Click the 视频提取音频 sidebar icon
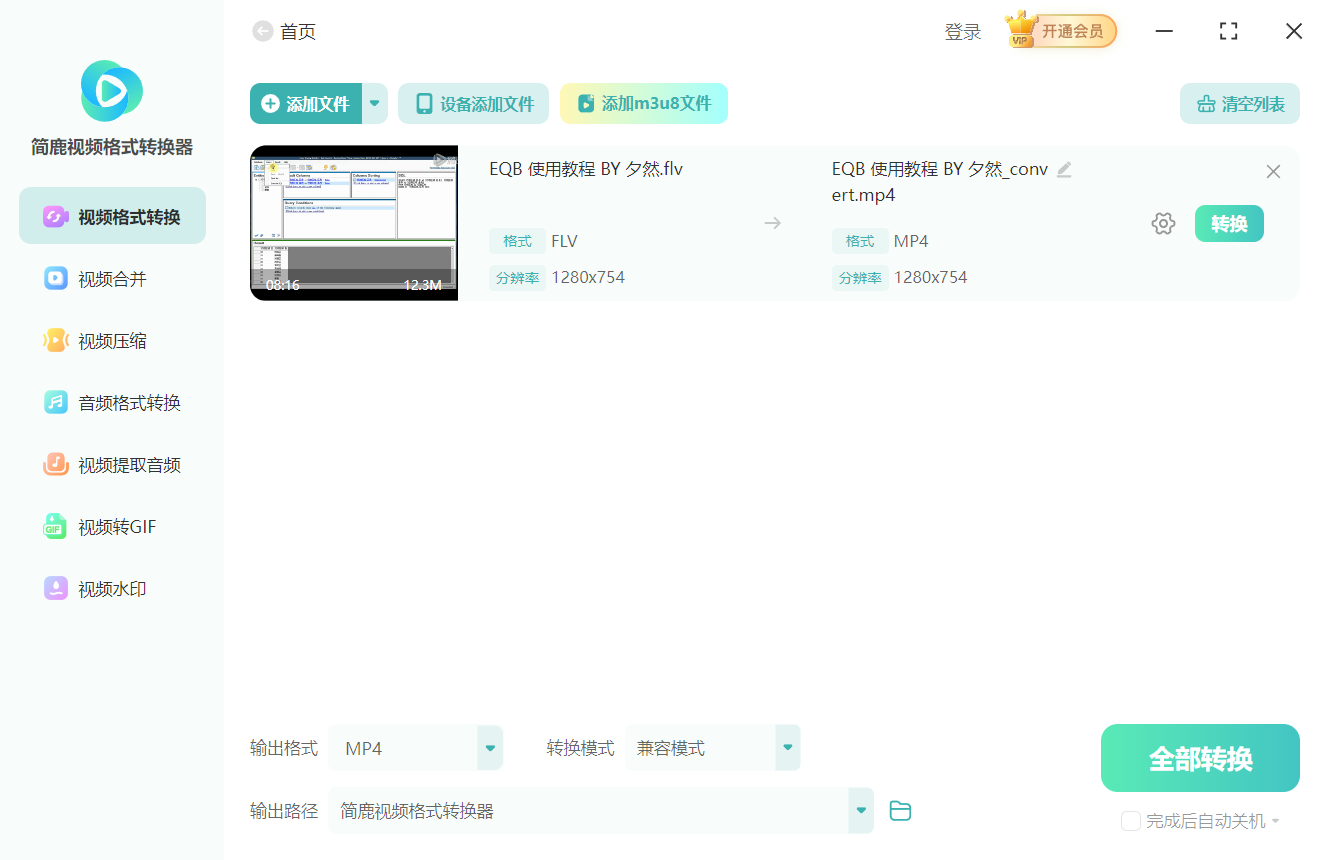Screen dimensions: 1326x860 pos(55,465)
